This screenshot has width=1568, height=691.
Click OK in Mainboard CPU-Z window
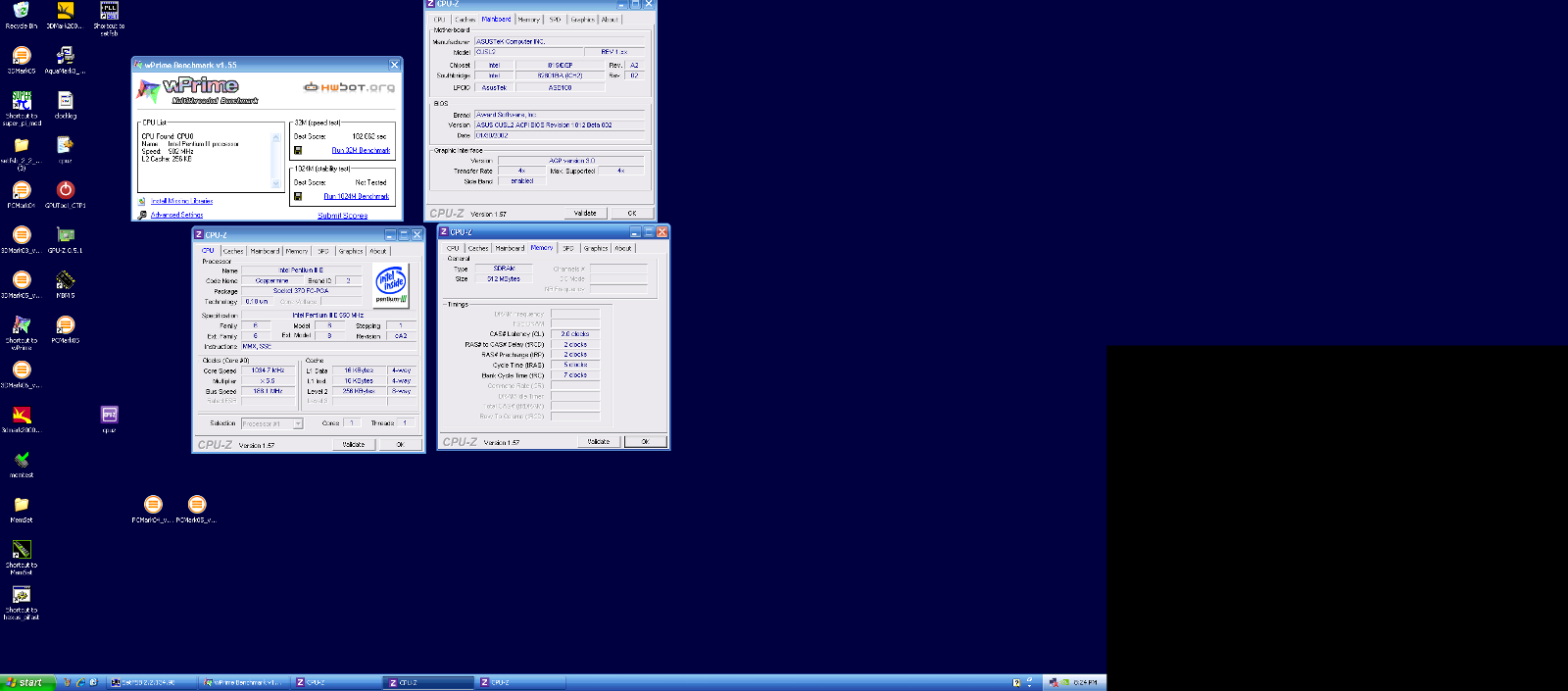[632, 213]
